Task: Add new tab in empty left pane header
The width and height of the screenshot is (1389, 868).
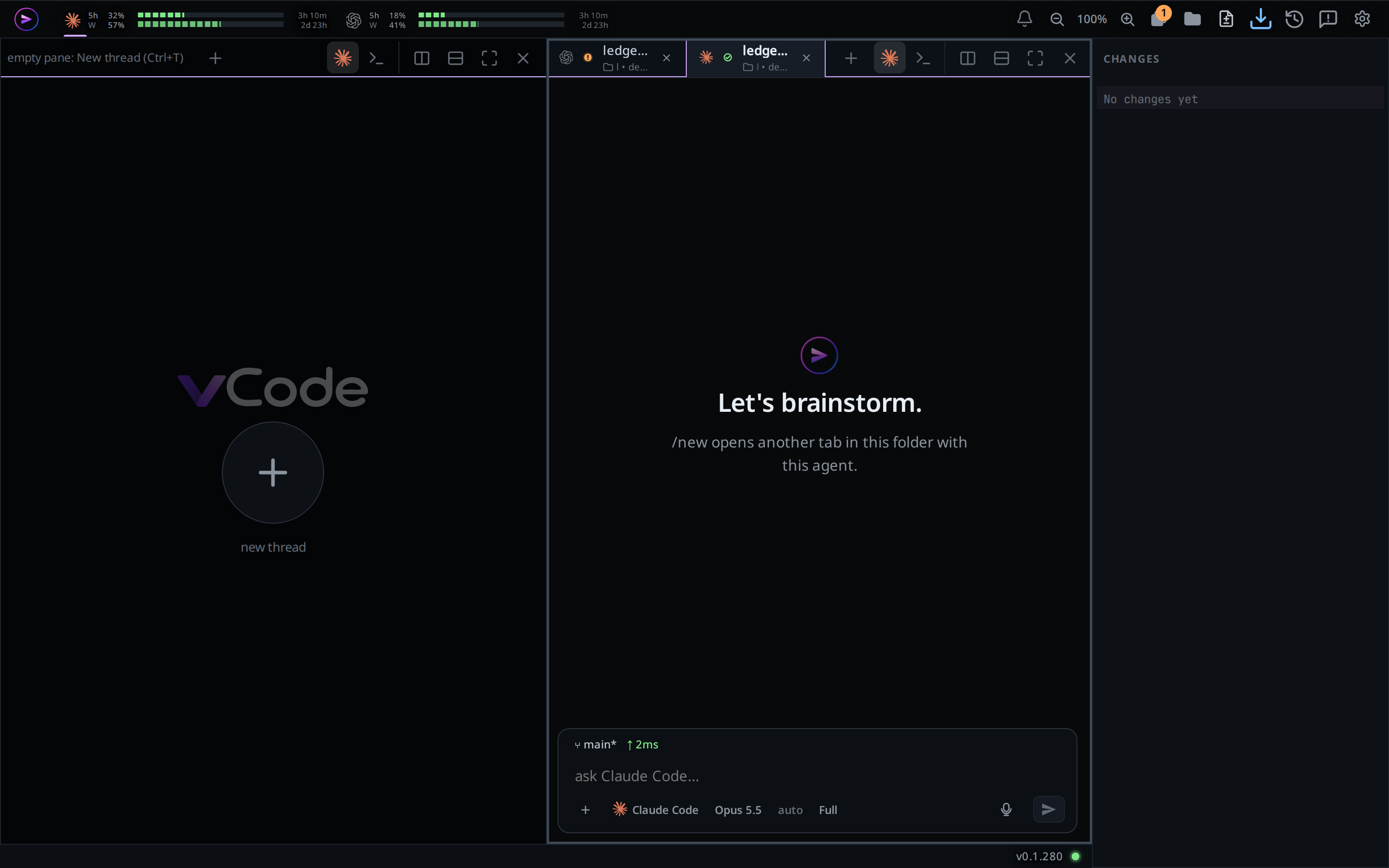Action: [x=215, y=58]
